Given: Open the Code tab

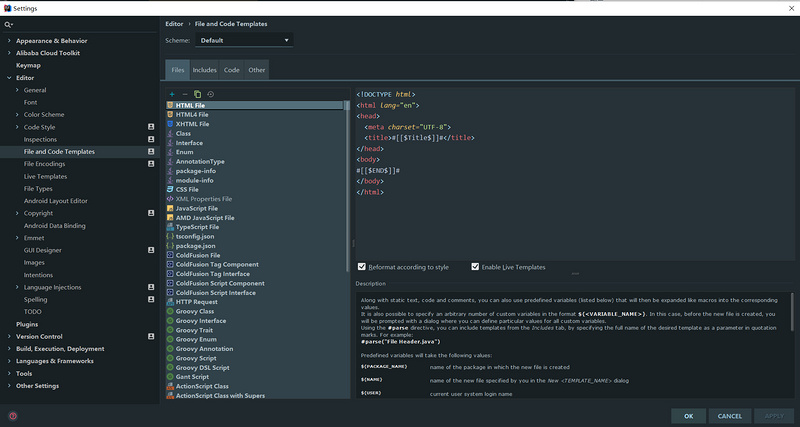Looking at the screenshot, I should pos(231,70).
